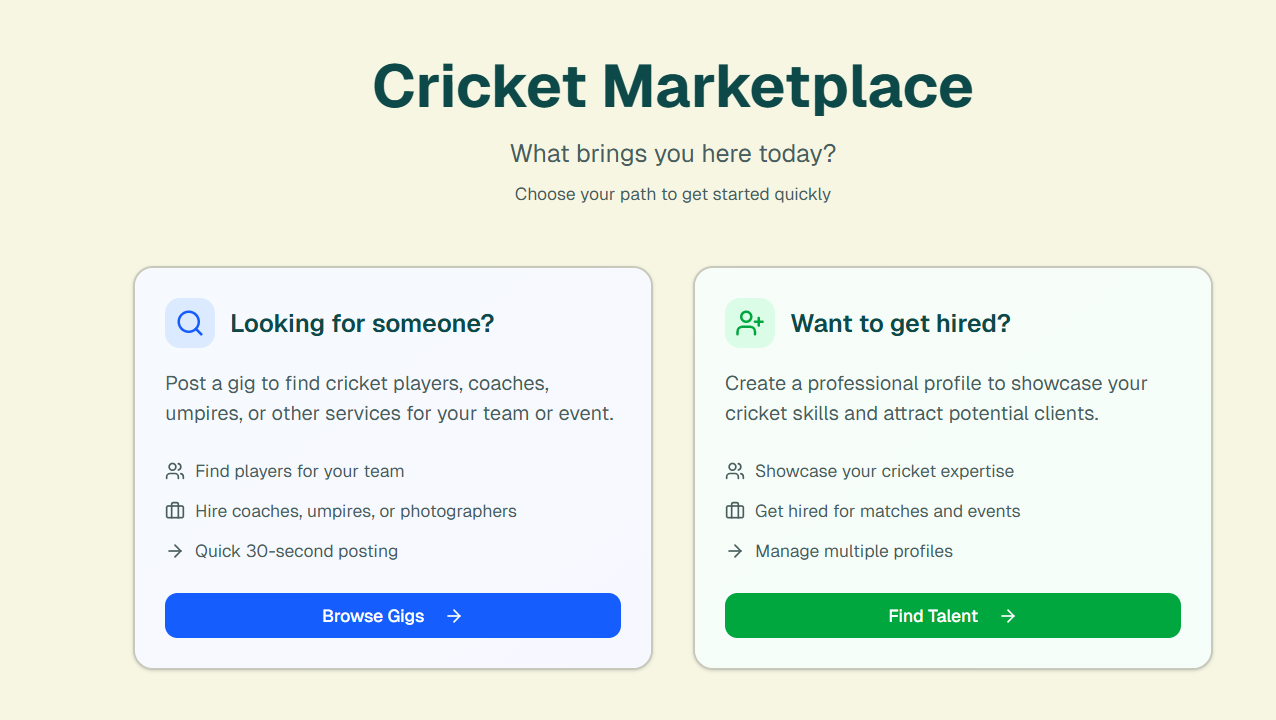Viewport: 1276px width, 720px height.
Task: Select the people icon beside 'Find players for your team'
Action: point(175,470)
